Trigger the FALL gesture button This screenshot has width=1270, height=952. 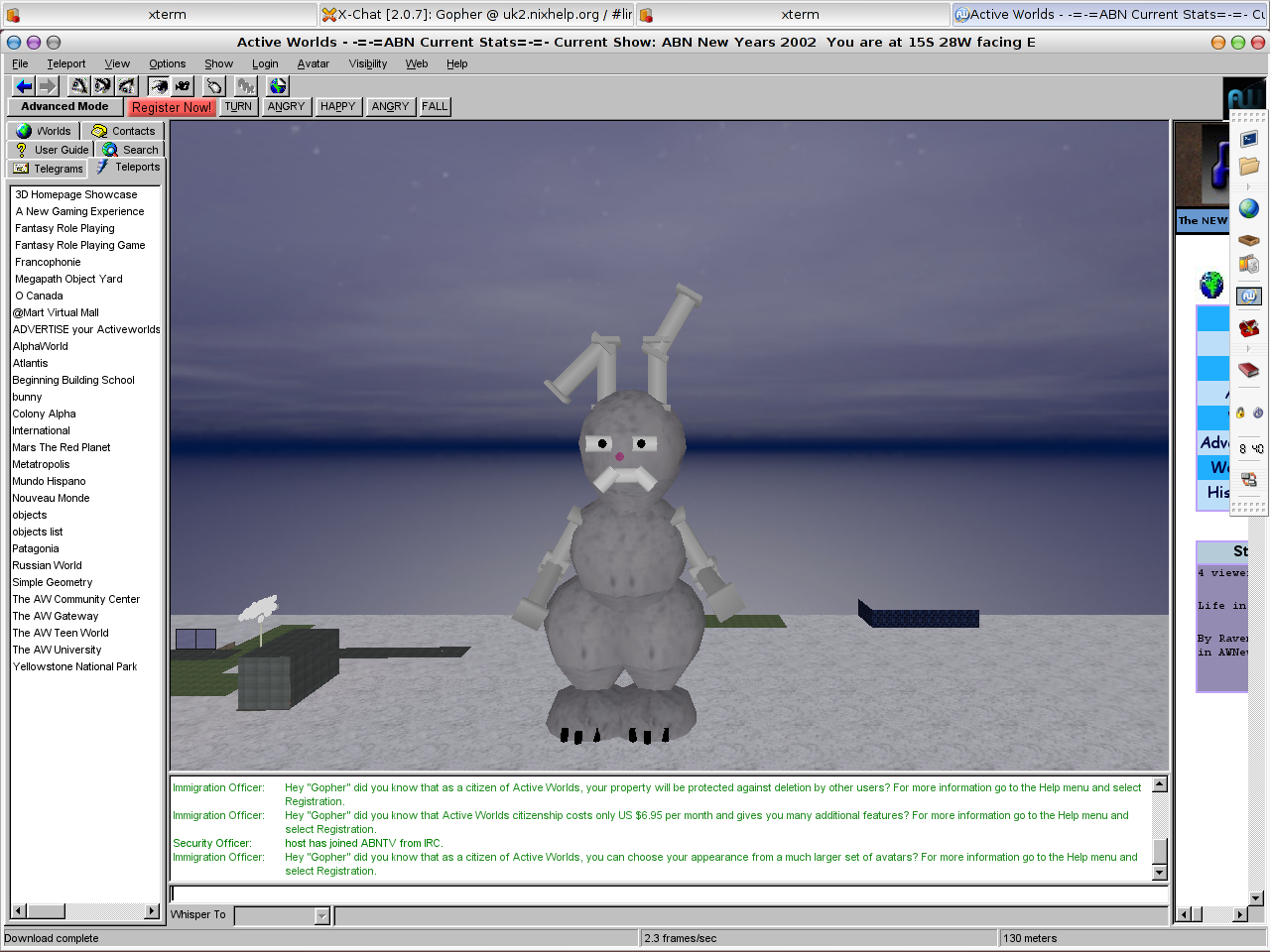click(435, 106)
